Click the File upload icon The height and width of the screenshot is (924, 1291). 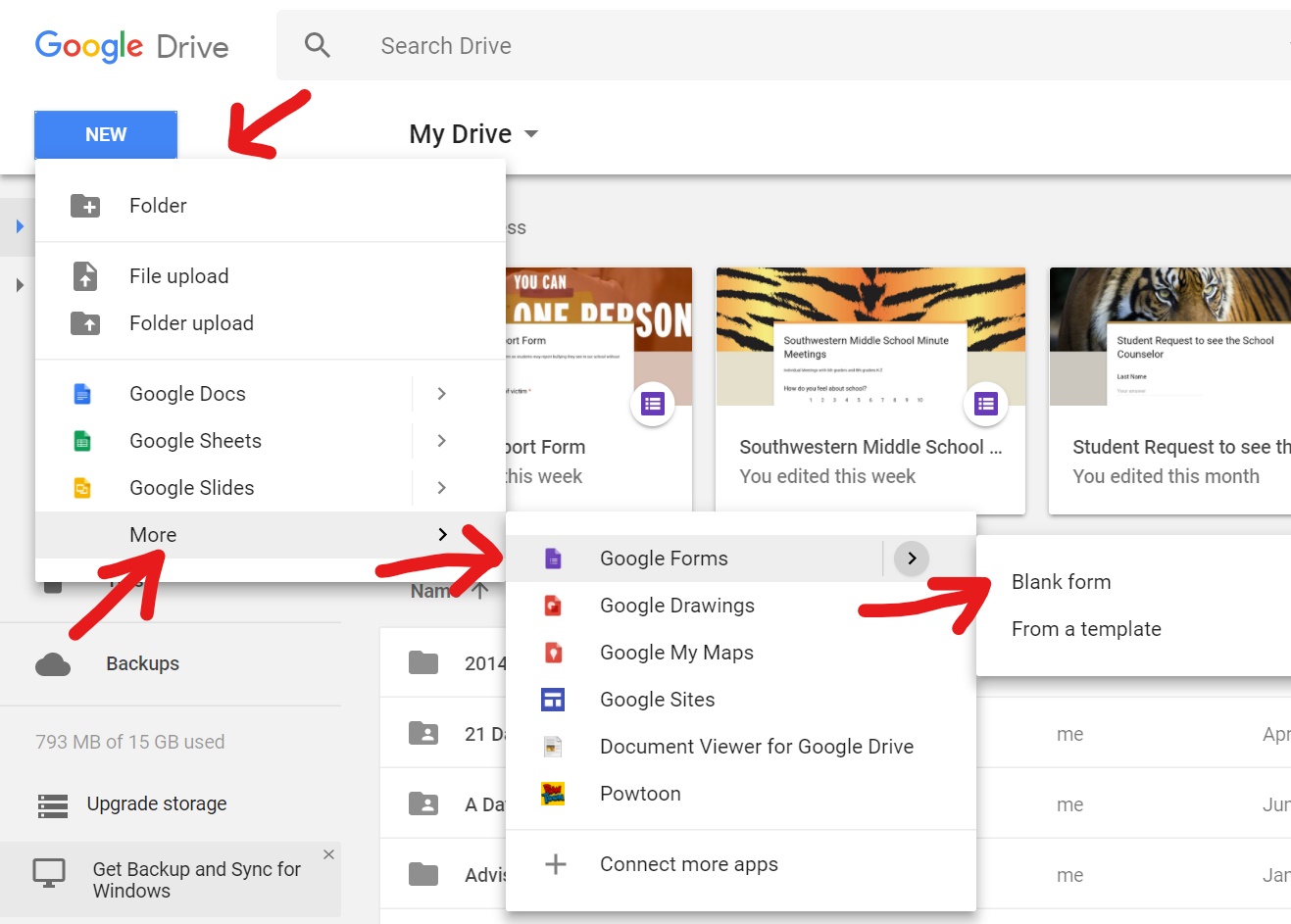[x=85, y=276]
